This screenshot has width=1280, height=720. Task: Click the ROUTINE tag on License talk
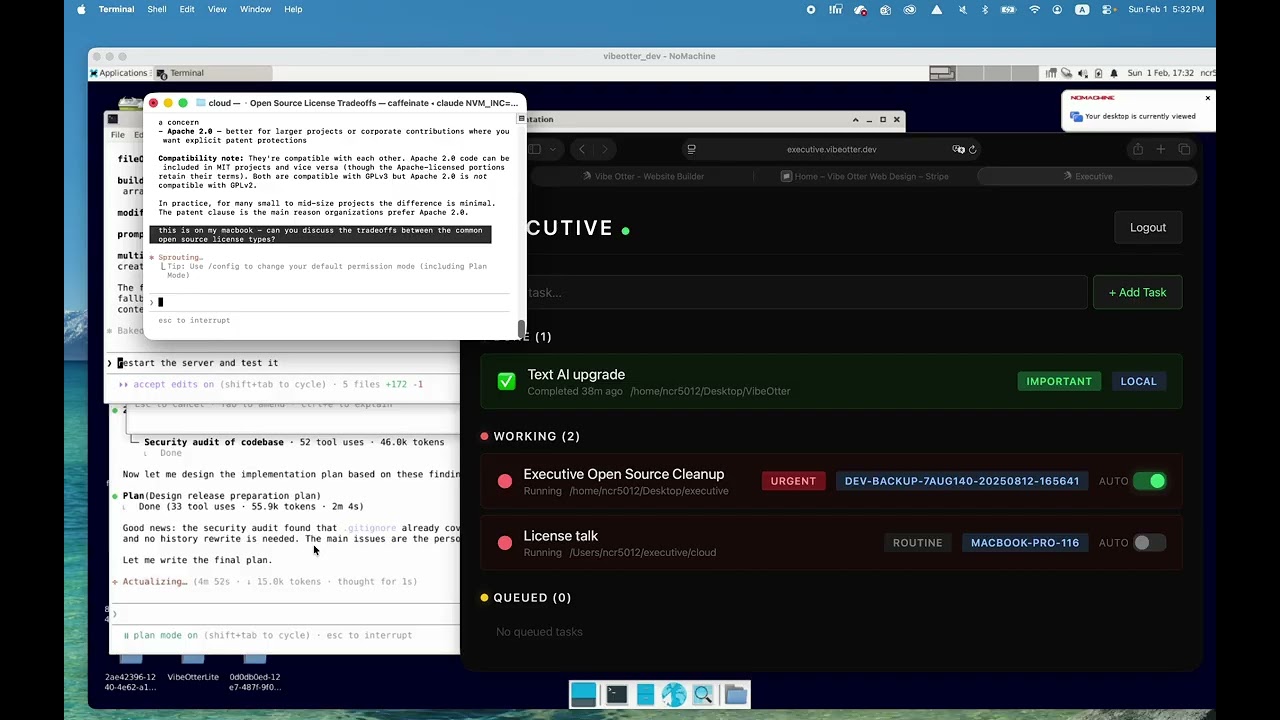tap(917, 542)
